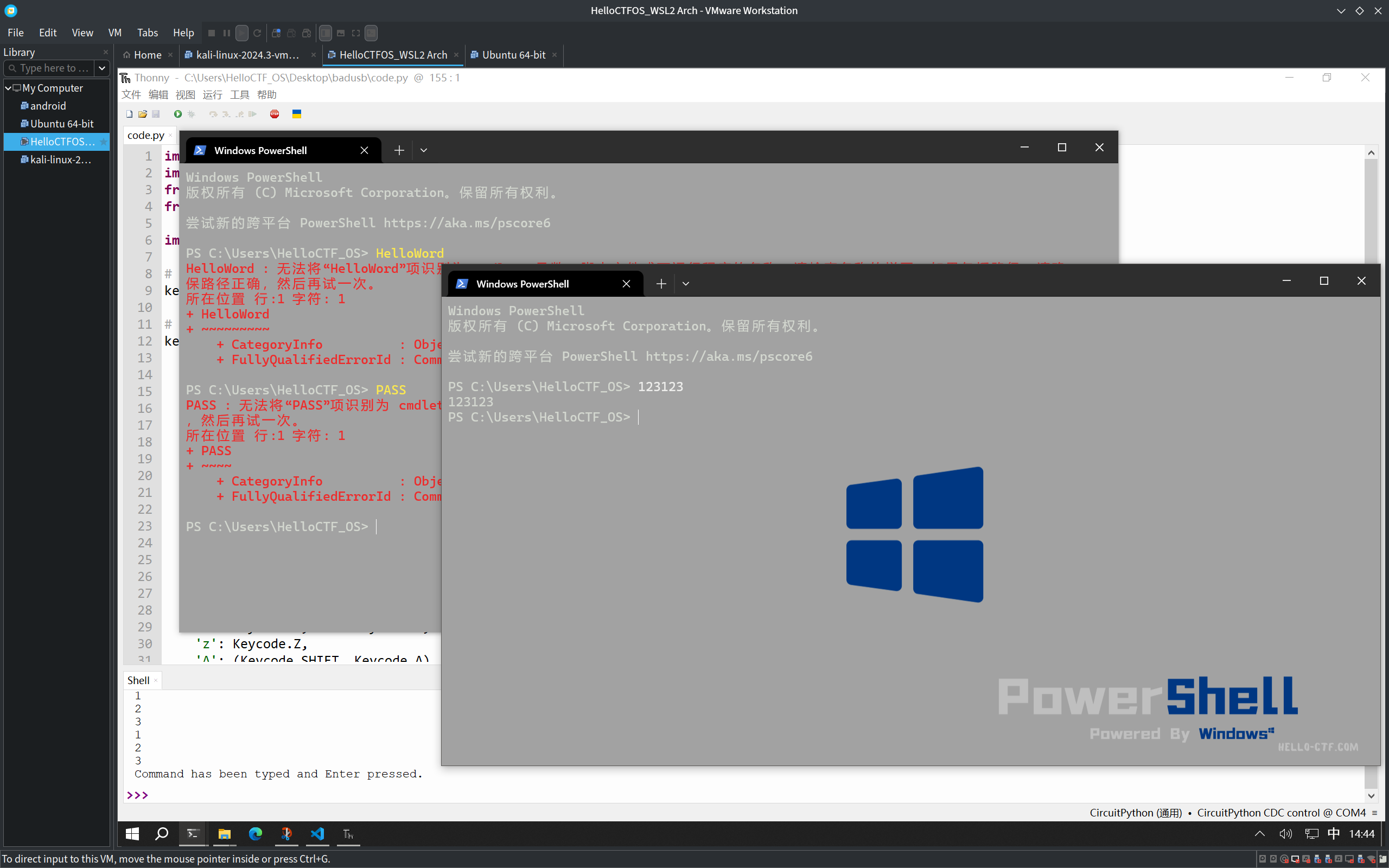Click the VS Code taskbar icon

coord(317,834)
